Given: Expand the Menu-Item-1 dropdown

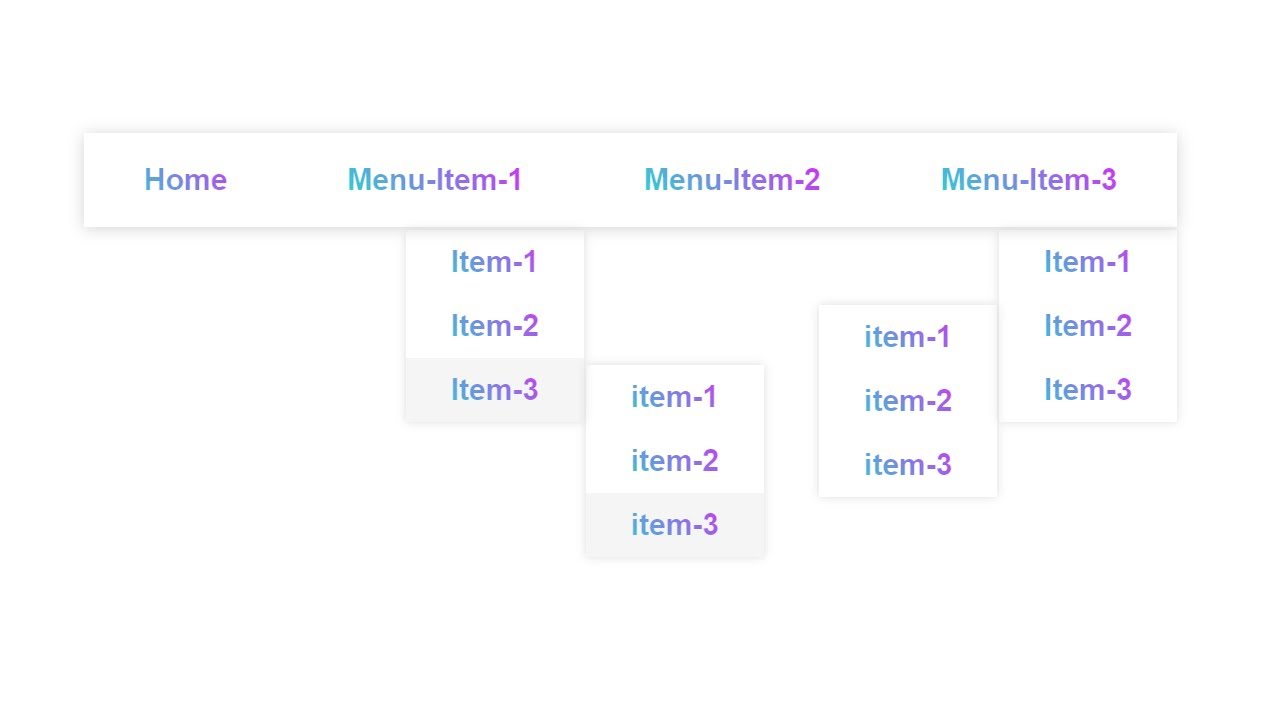Looking at the screenshot, I should pos(435,180).
